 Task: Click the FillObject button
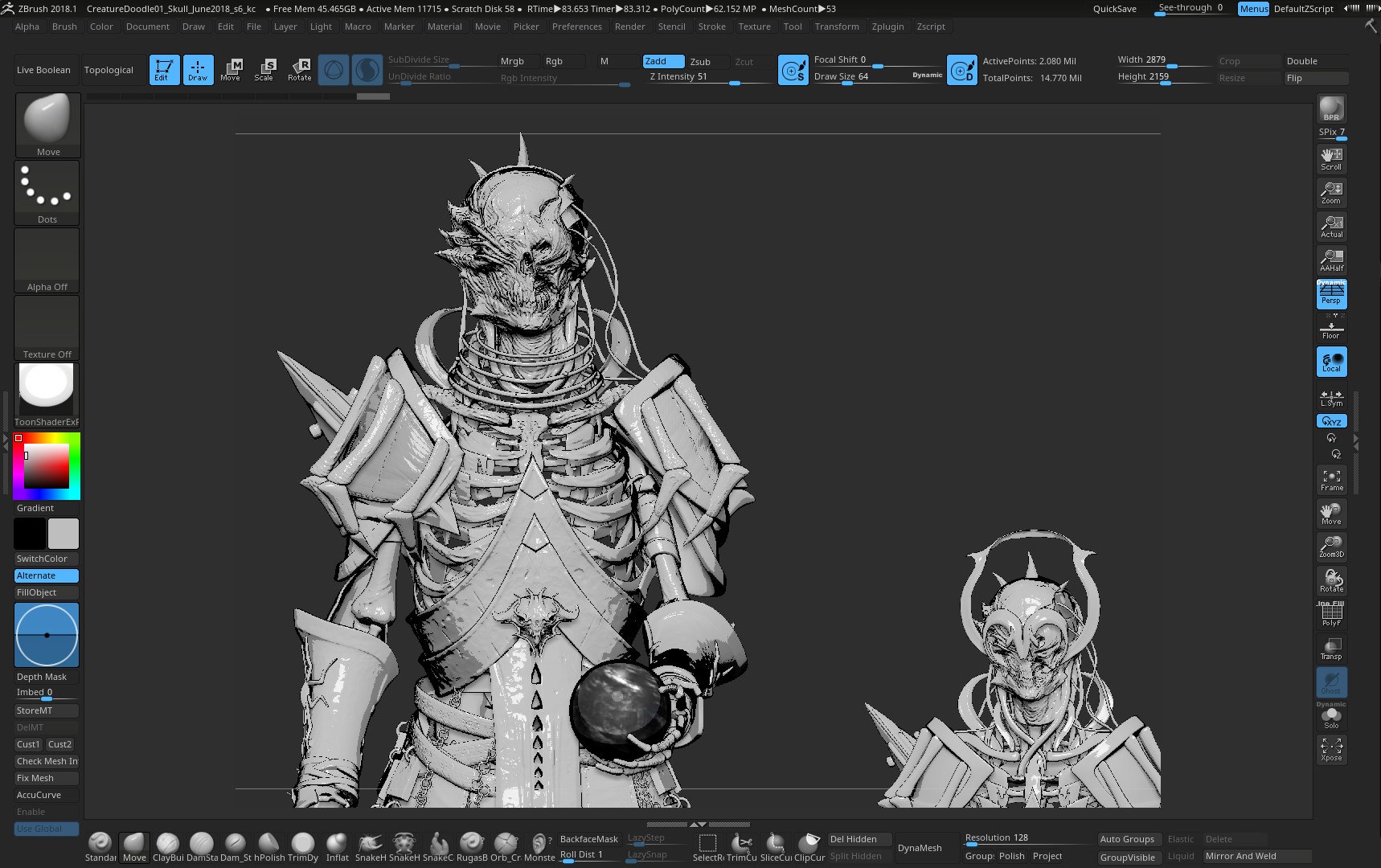pos(47,592)
